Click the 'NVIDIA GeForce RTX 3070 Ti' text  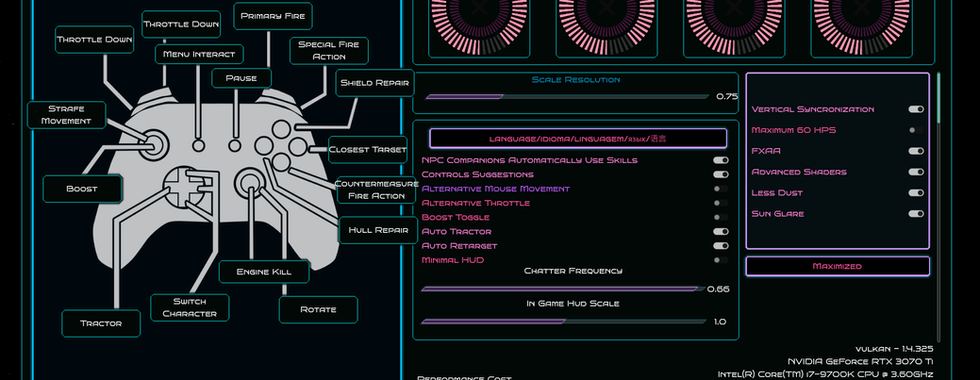(x=860, y=361)
